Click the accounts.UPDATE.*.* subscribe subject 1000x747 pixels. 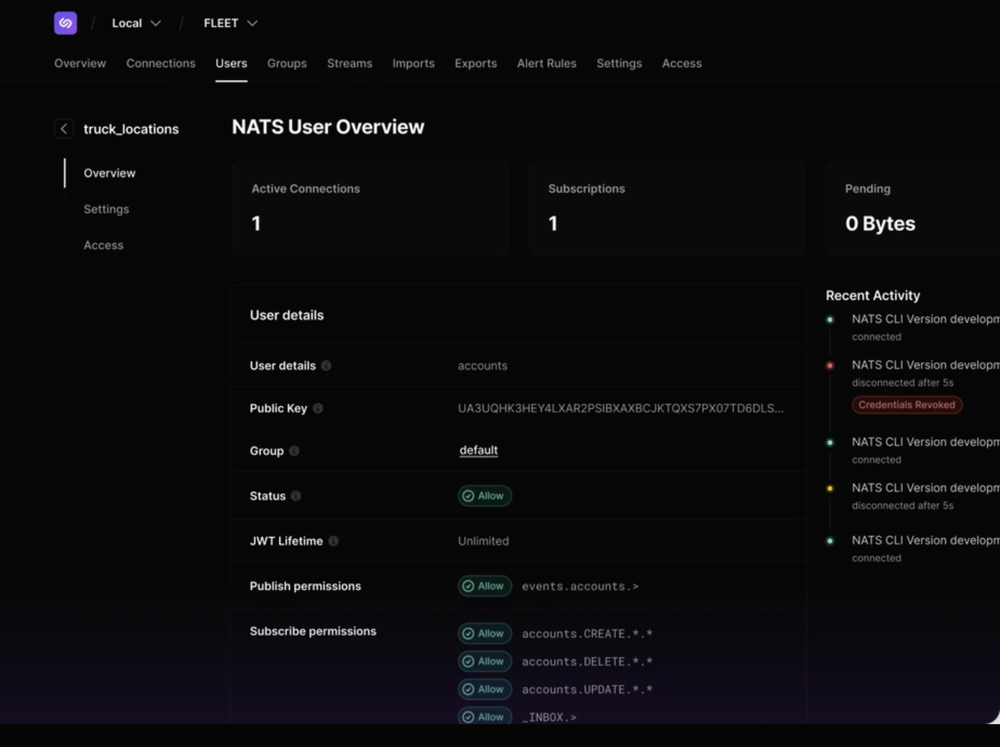tap(587, 690)
